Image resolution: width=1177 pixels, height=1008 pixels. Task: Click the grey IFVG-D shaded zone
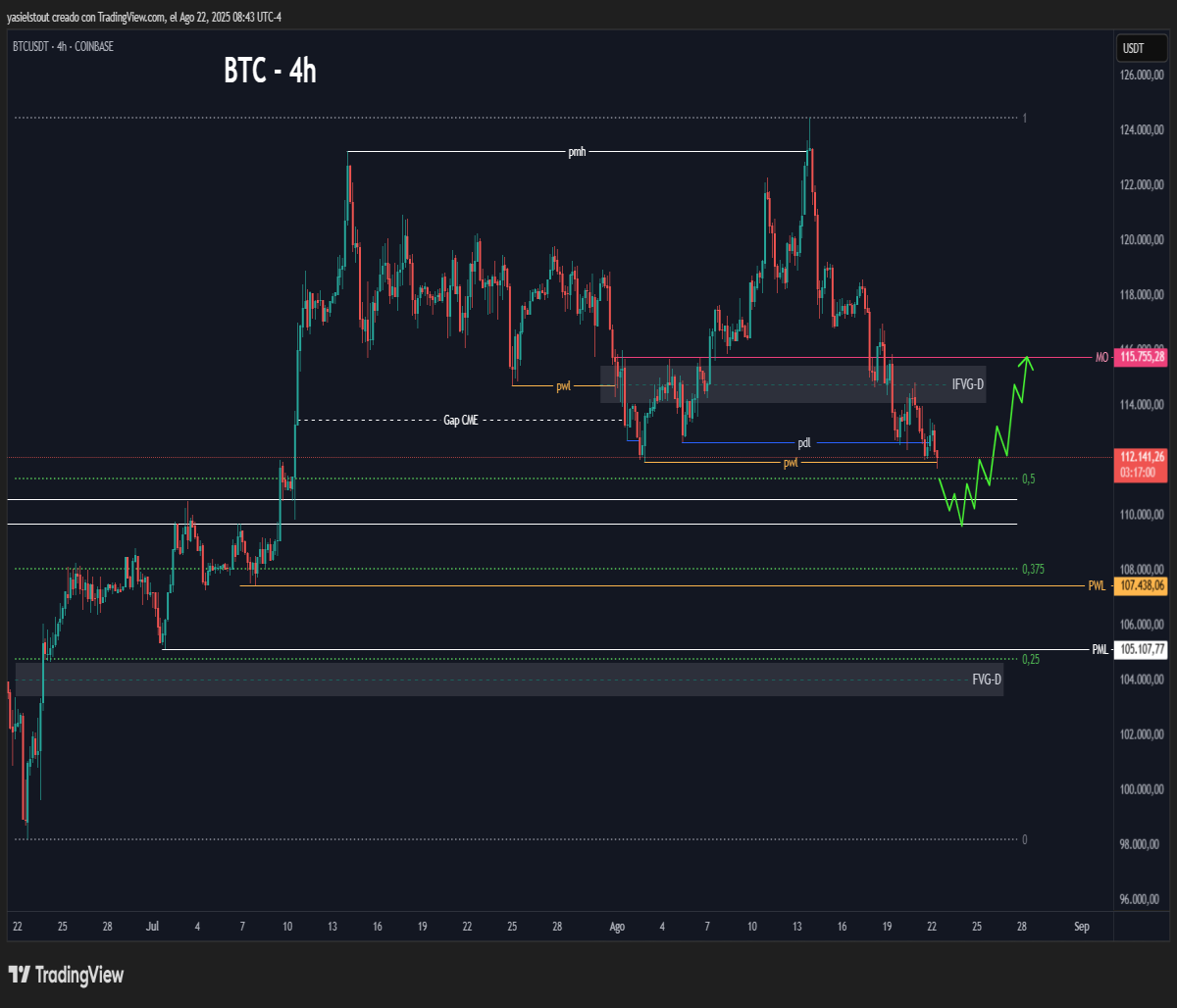(x=794, y=384)
